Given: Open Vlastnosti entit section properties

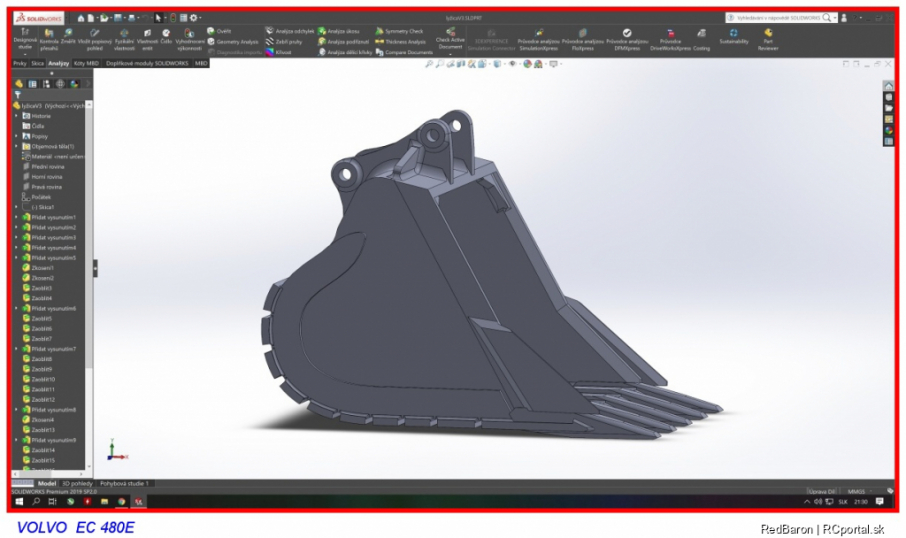Looking at the screenshot, I should pos(147,39).
